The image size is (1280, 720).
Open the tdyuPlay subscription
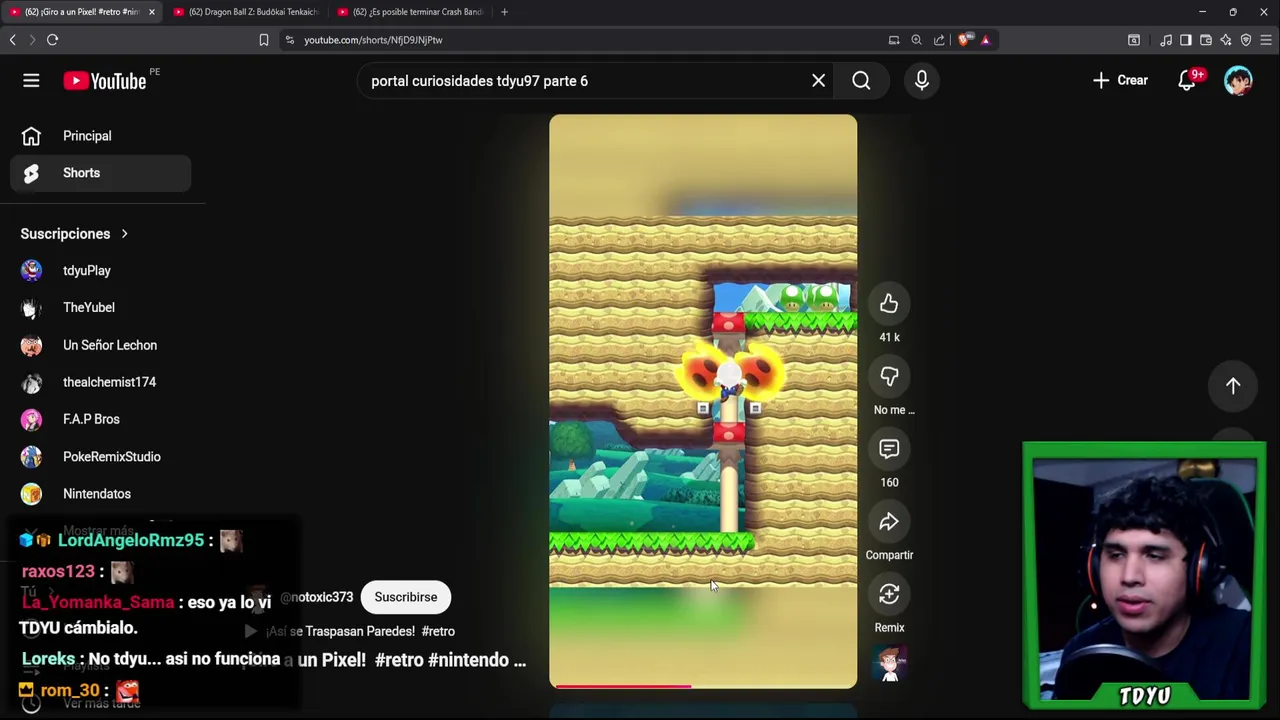click(100, 271)
